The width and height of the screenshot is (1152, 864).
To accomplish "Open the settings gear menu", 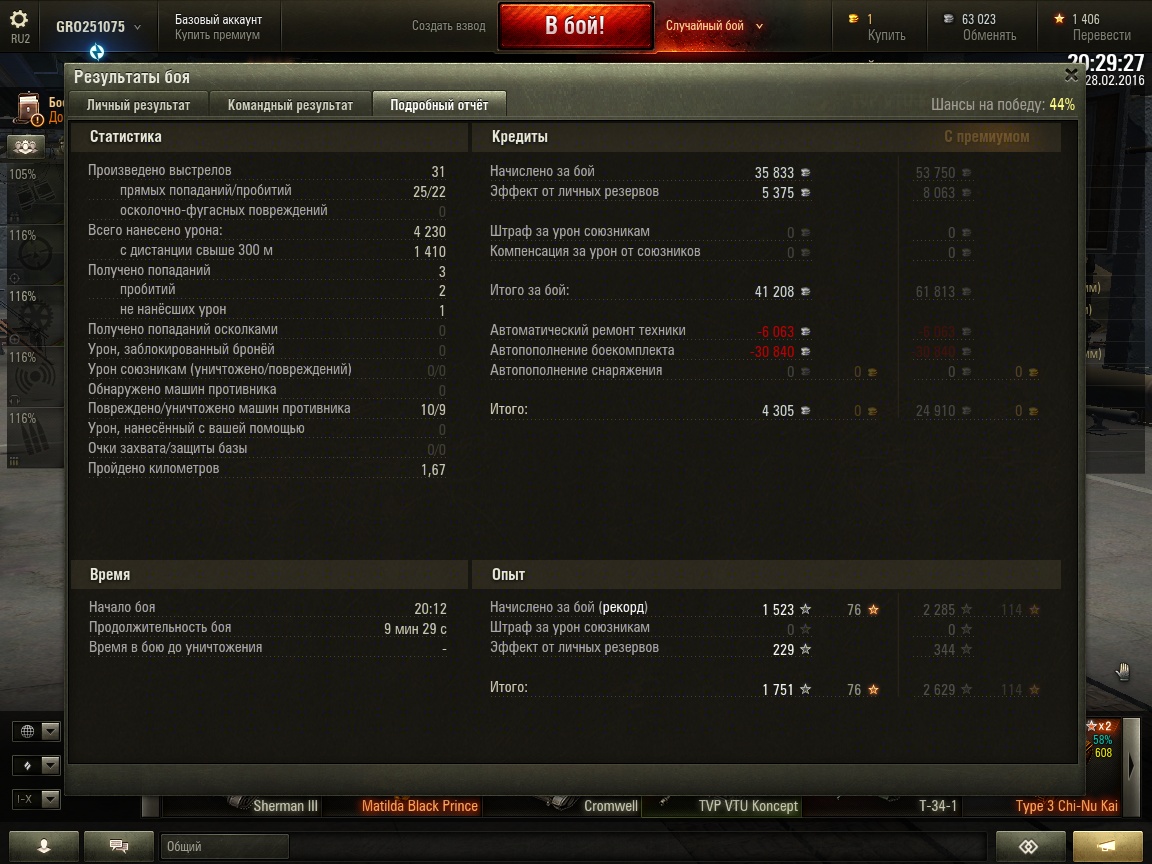I will 20,19.
